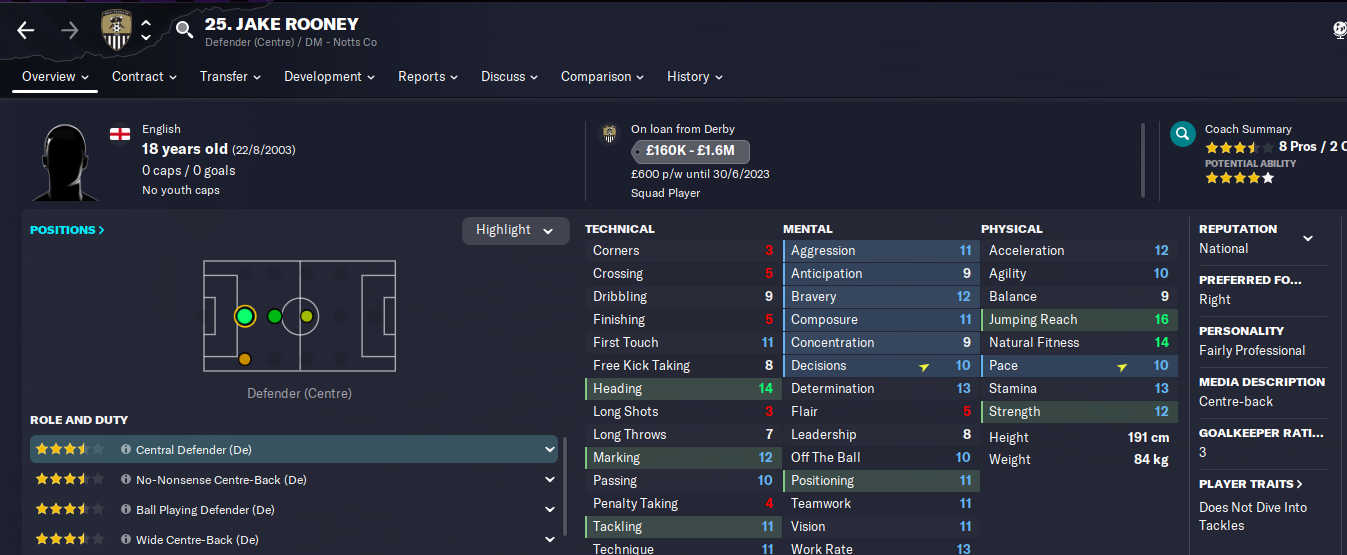
Task: Click the search magnifier beside player name
Action: 184,29
